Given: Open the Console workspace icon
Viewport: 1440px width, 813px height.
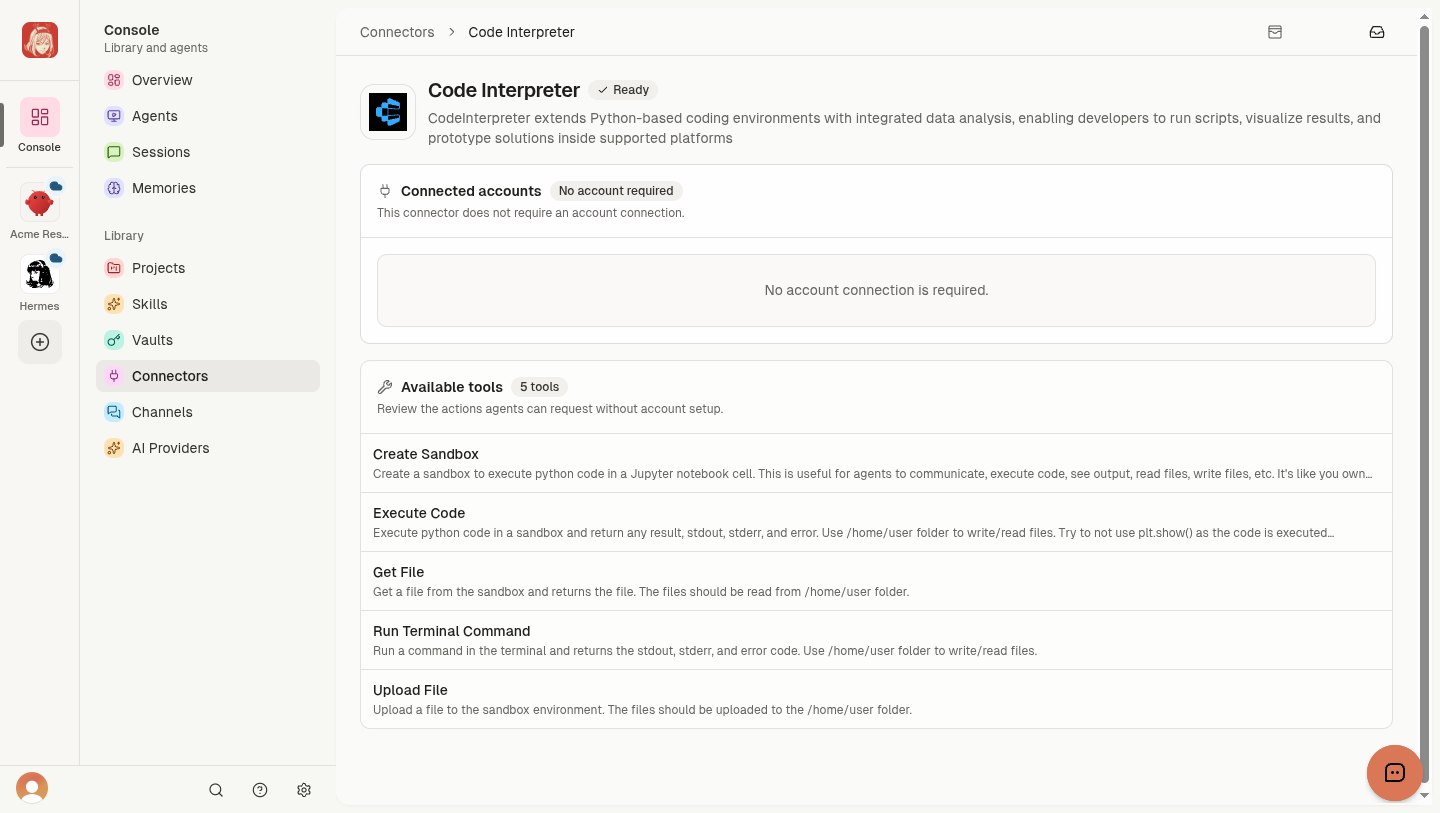Looking at the screenshot, I should [x=40, y=117].
